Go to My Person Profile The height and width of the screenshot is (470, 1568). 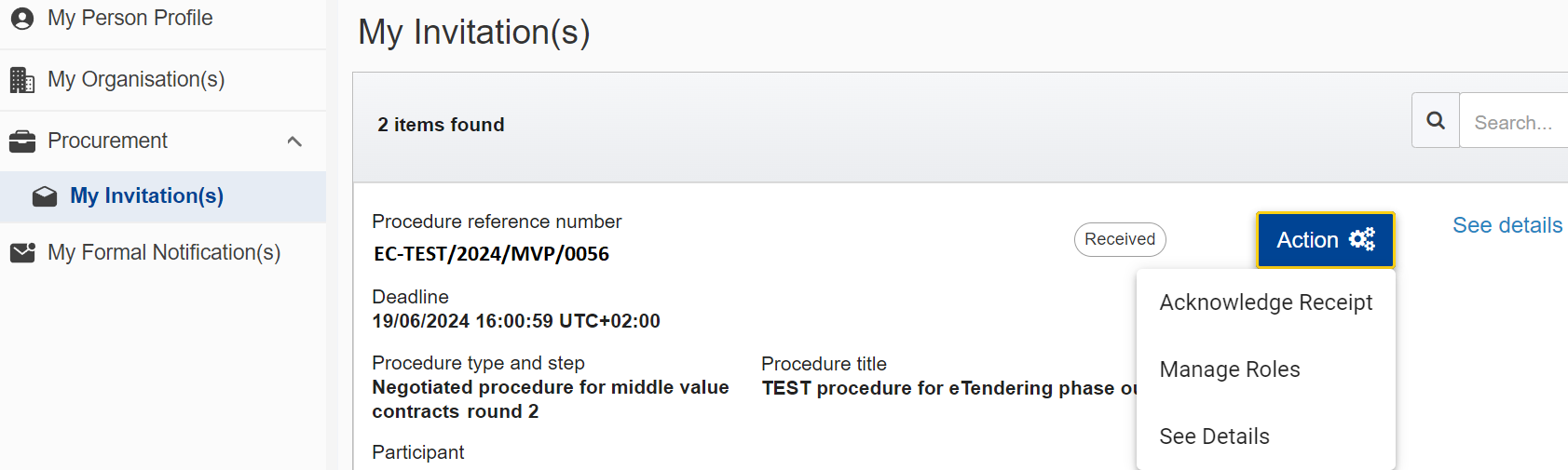click(x=130, y=19)
